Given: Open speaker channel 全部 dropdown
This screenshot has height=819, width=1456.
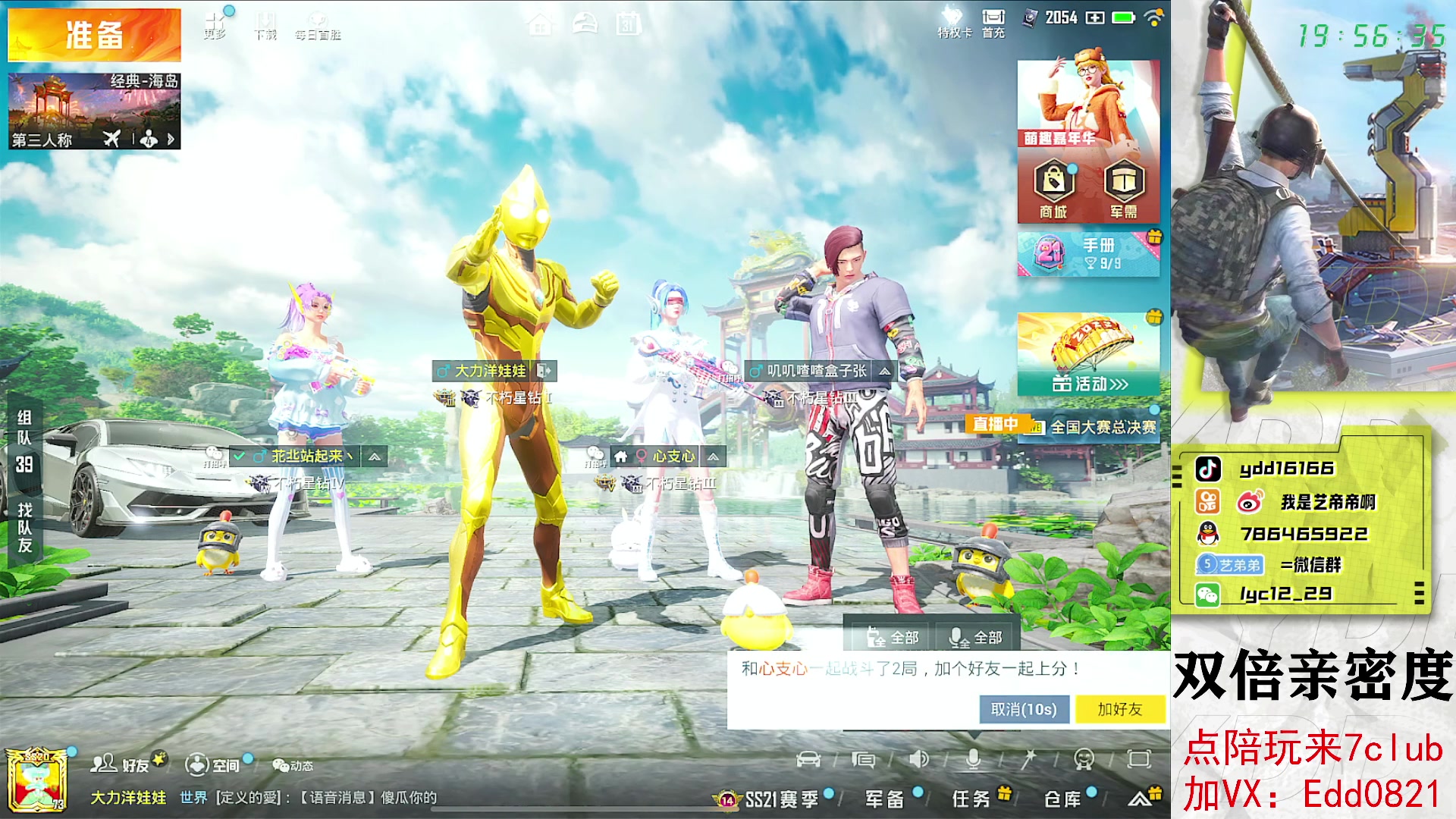Looking at the screenshot, I should tap(893, 637).
